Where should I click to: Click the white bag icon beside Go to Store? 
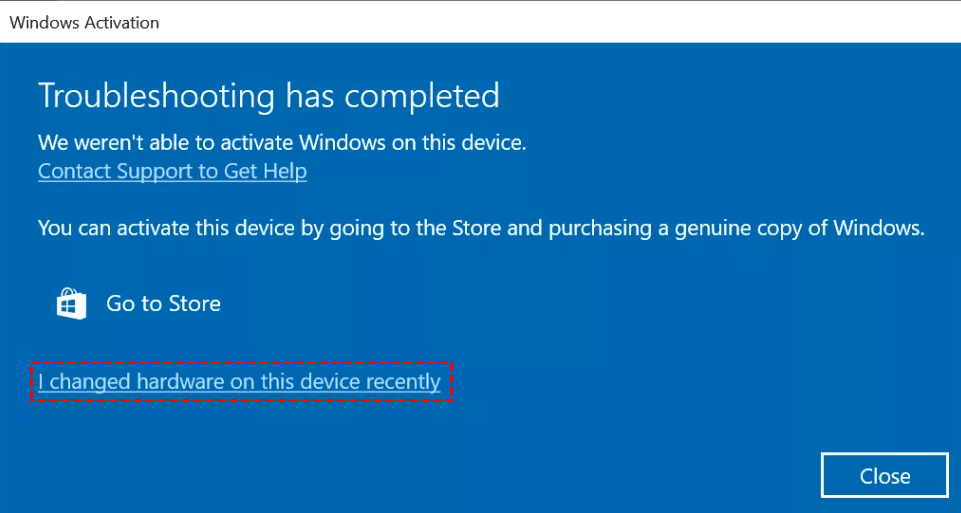coord(72,304)
